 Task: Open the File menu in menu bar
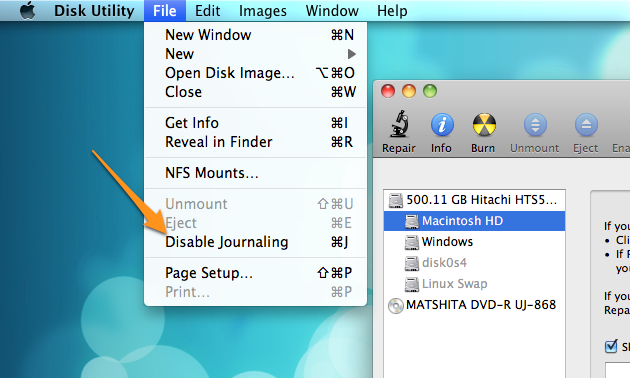[x=165, y=10]
